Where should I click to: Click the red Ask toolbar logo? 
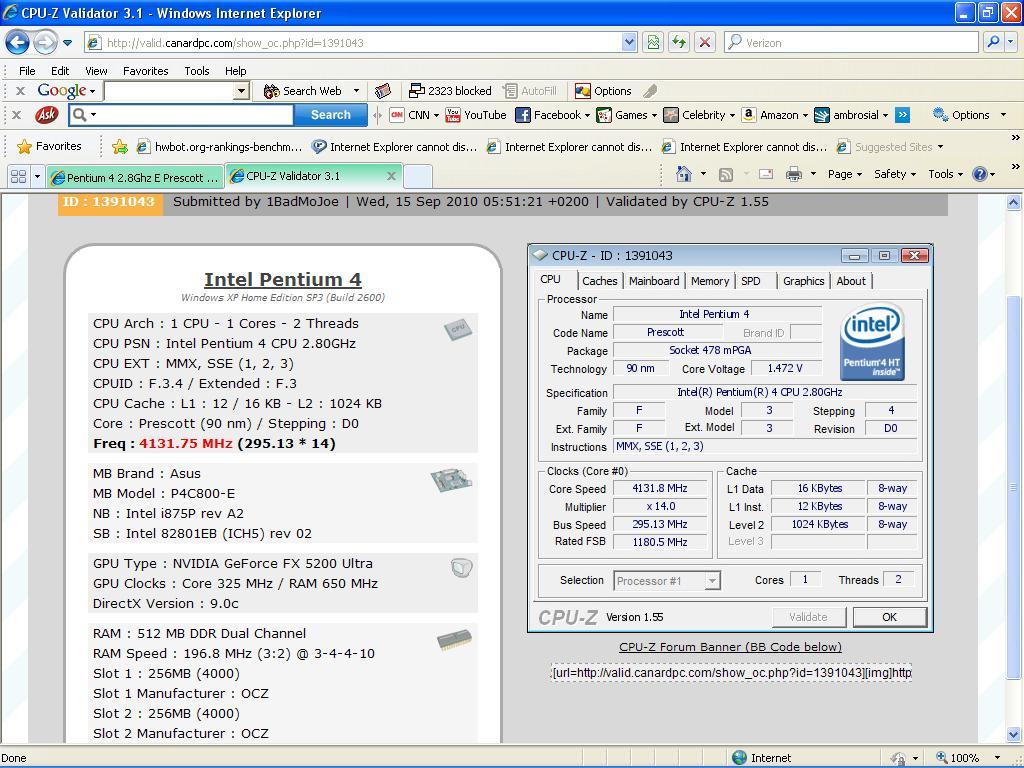46,115
